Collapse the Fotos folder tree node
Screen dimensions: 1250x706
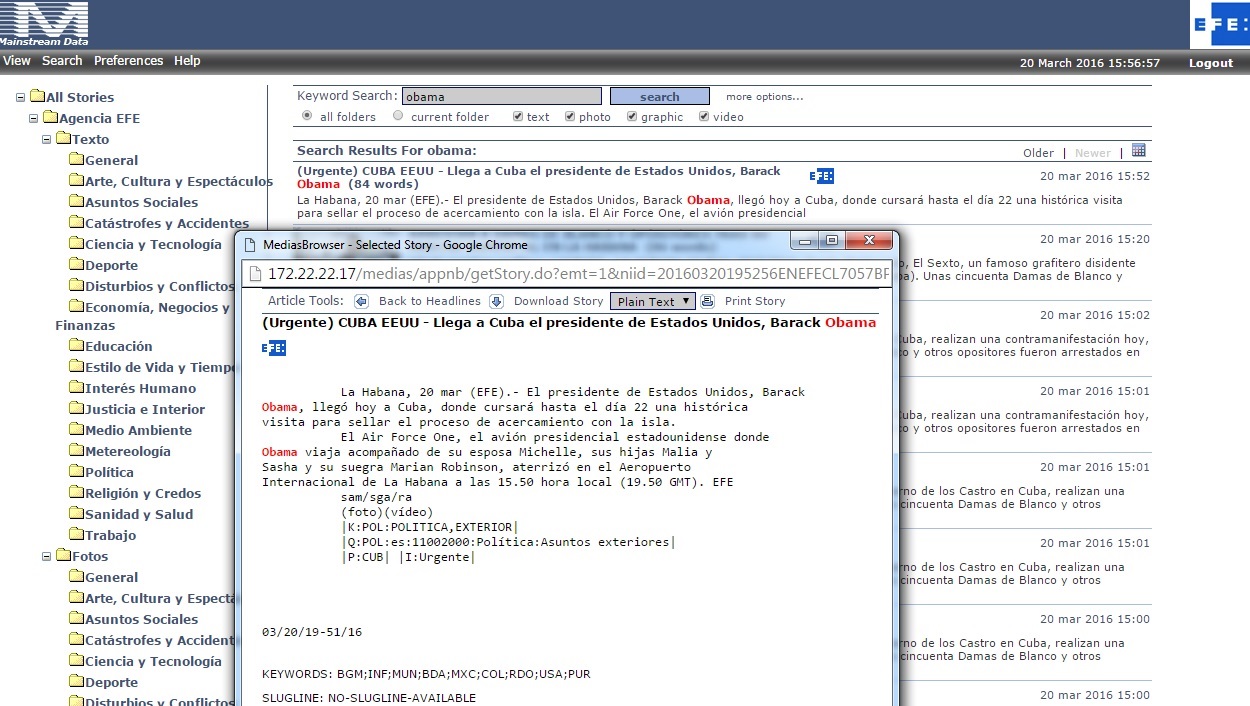(x=47, y=556)
